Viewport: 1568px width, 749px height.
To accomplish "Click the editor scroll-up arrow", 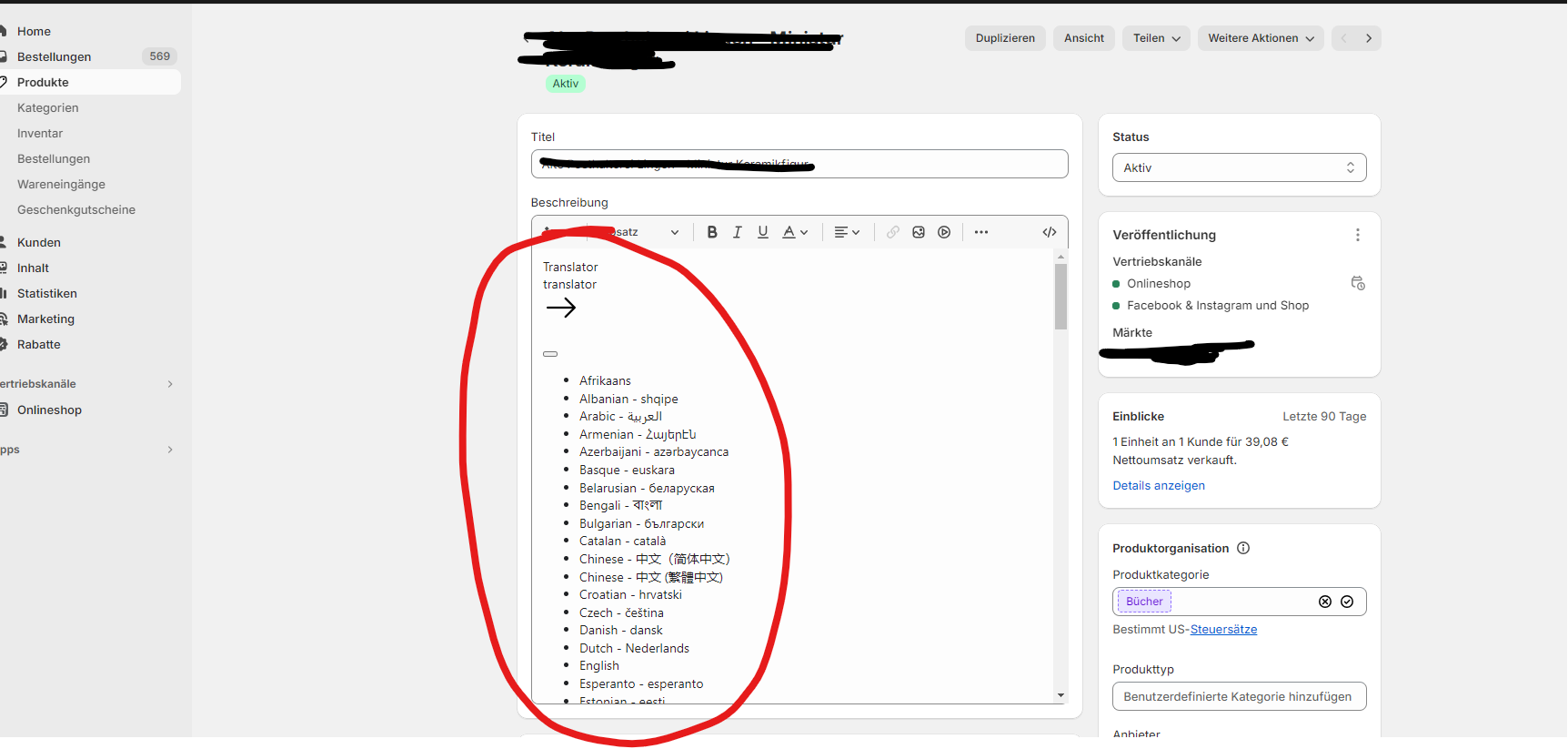I will click(1060, 258).
